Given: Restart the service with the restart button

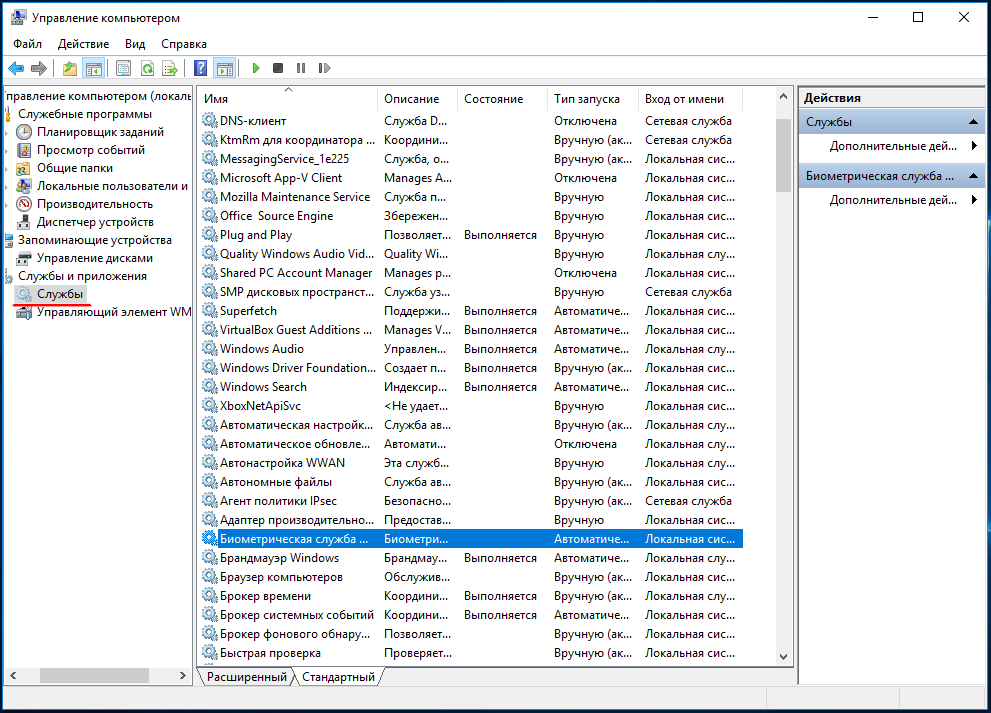Looking at the screenshot, I should [324, 68].
